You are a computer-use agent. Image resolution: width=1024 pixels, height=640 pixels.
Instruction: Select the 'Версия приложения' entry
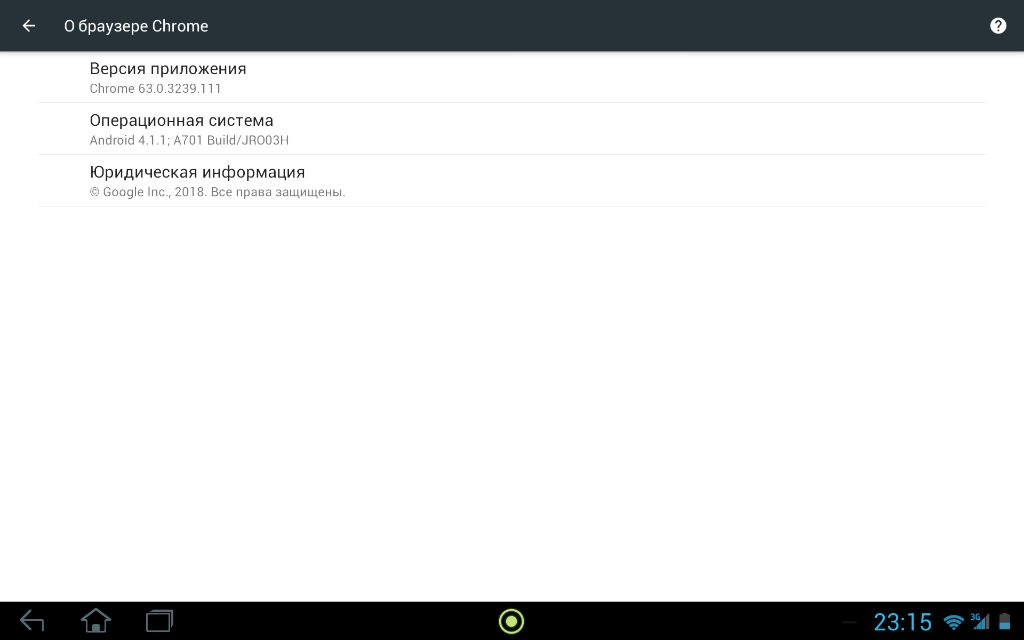[512, 77]
